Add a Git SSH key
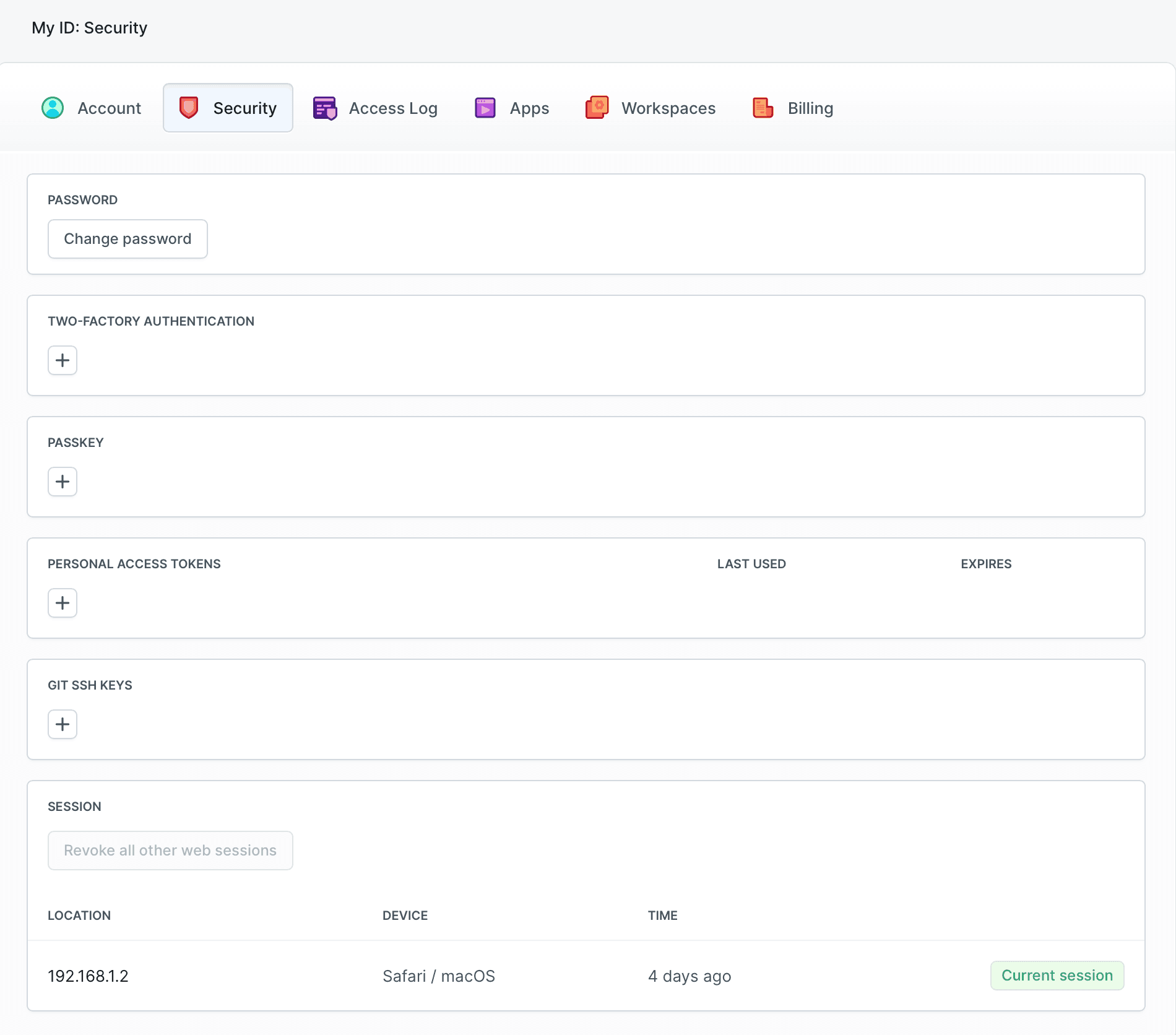 pos(62,724)
